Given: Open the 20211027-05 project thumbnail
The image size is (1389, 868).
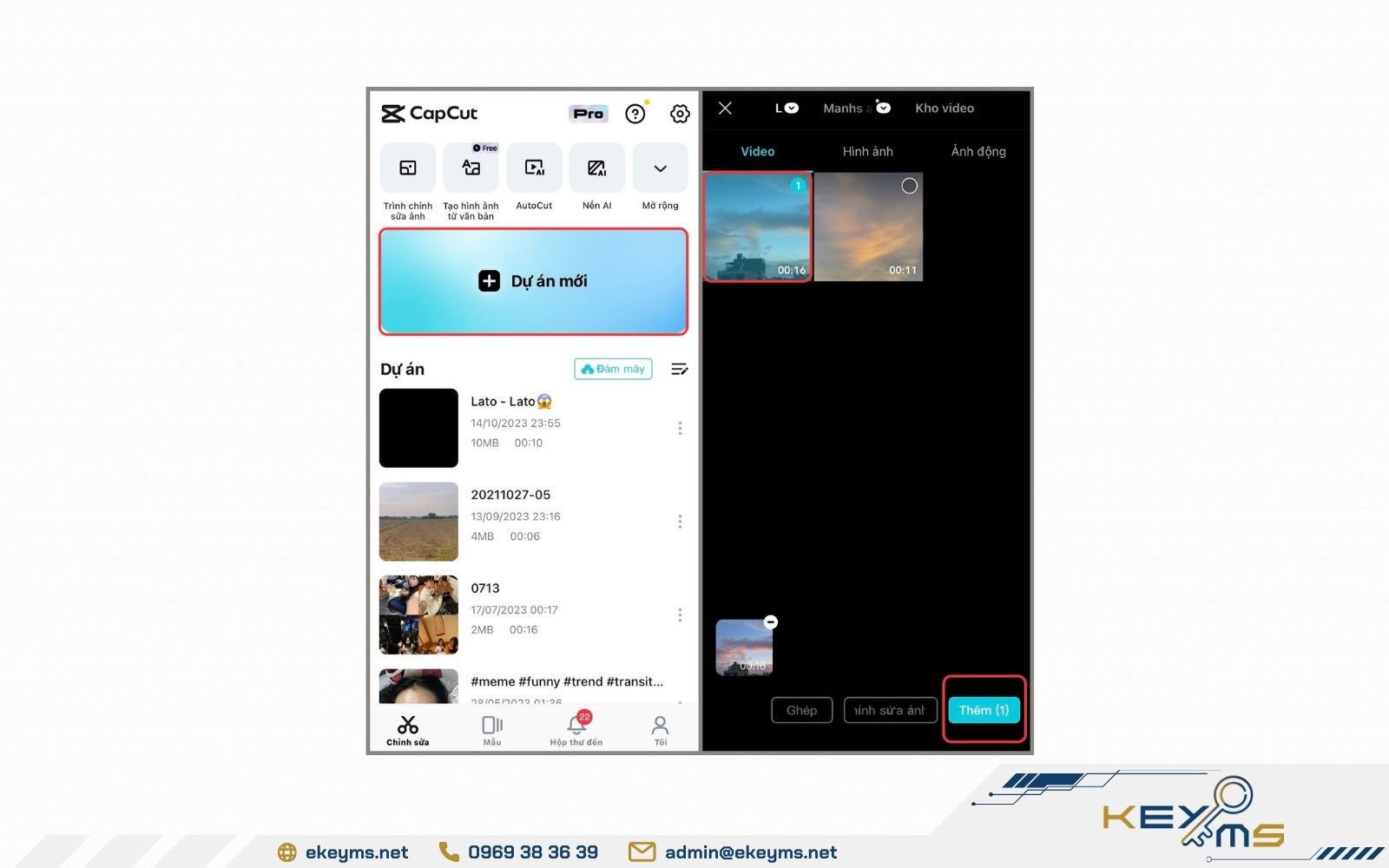Looking at the screenshot, I should tap(418, 522).
